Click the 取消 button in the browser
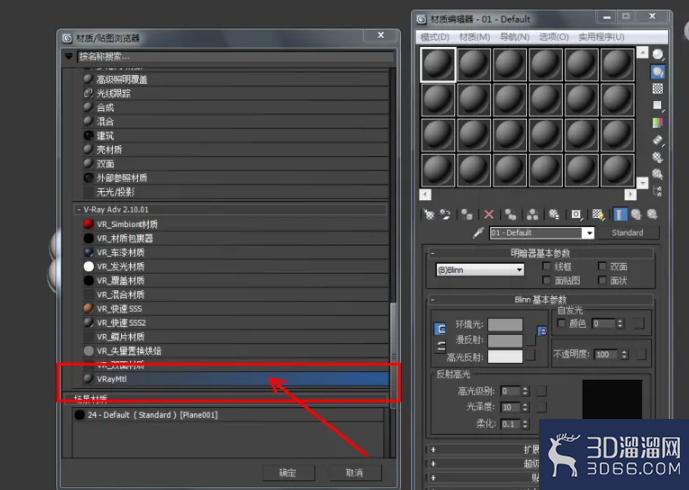This screenshot has width=689, height=490. [355, 473]
